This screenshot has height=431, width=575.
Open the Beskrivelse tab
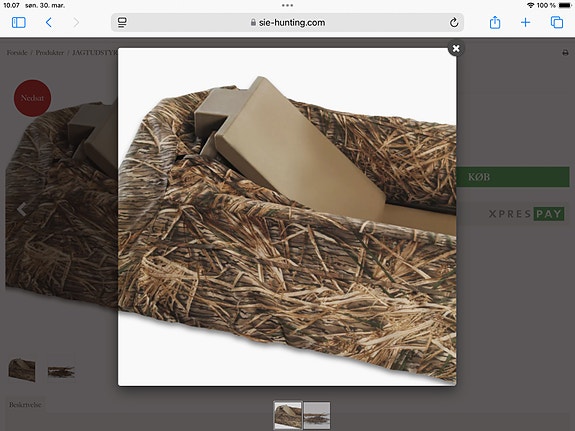(25, 405)
